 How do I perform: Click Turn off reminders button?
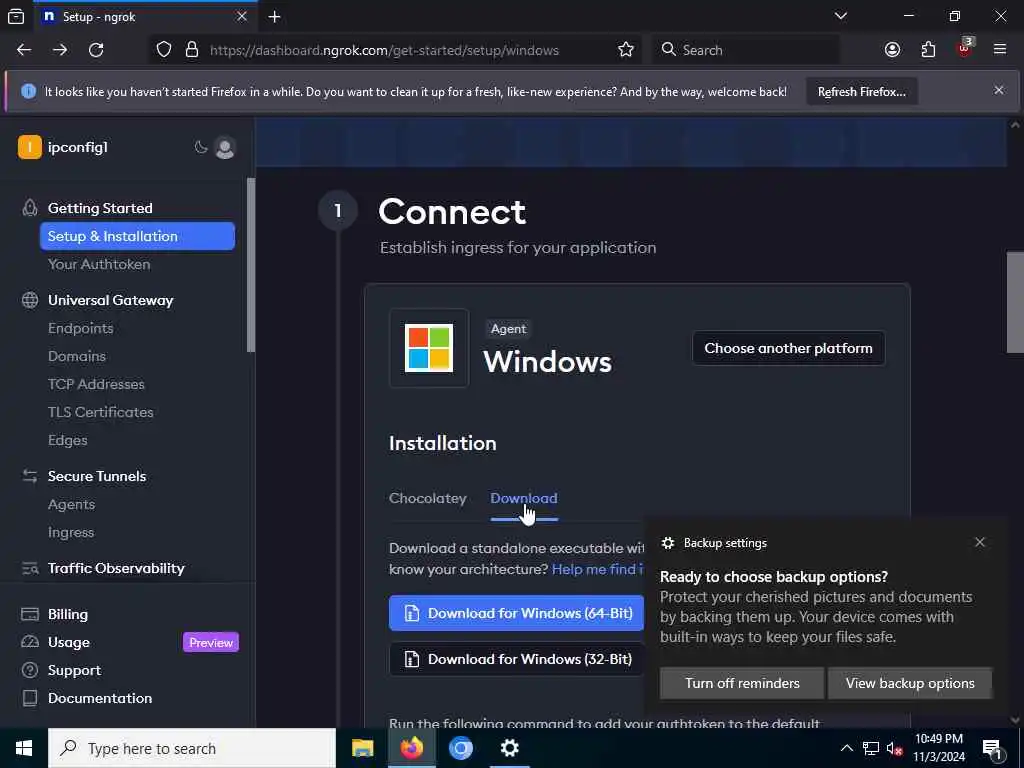[742, 683]
